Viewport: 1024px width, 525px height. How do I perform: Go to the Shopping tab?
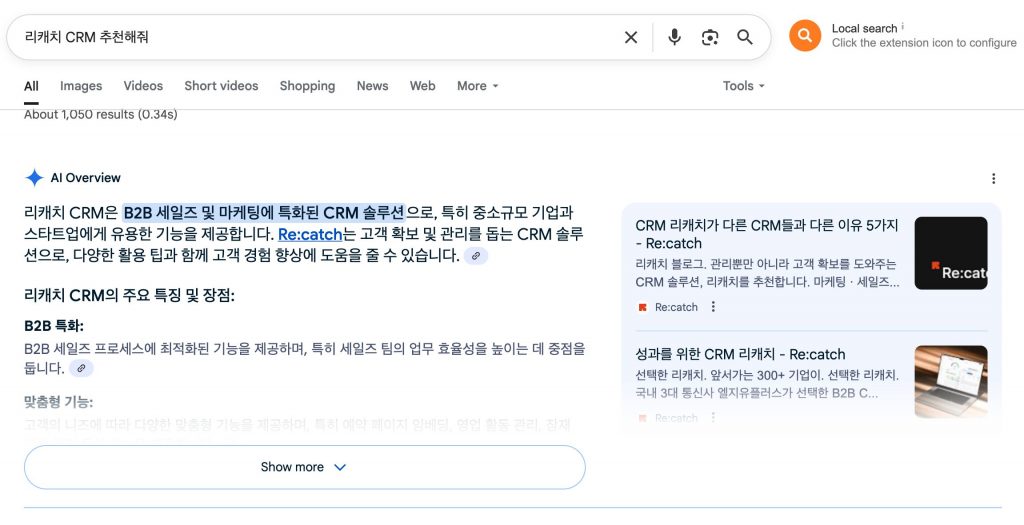click(307, 86)
